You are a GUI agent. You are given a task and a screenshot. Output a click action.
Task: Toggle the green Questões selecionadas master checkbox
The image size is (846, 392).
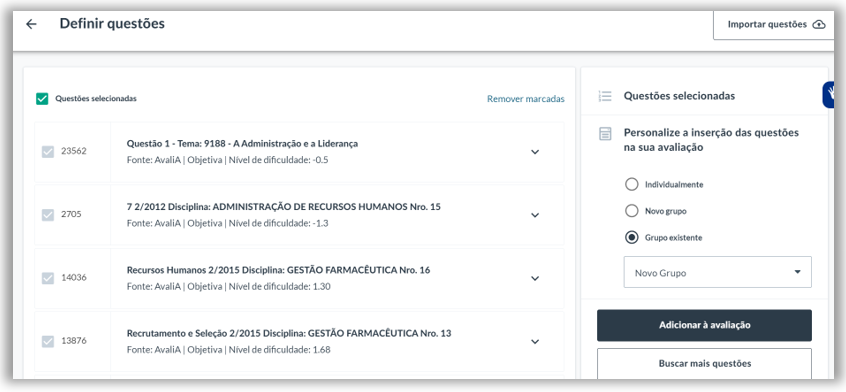pyautogui.click(x=42, y=99)
